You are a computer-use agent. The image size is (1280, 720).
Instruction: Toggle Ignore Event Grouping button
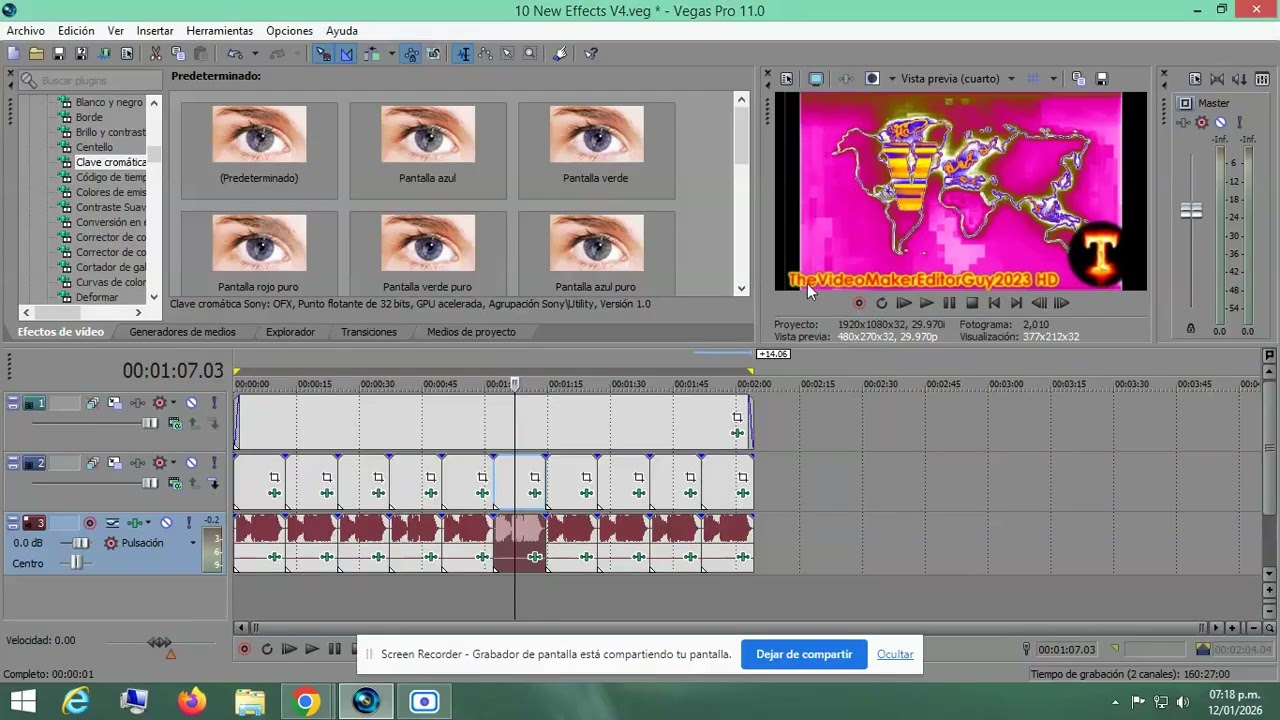coord(433,54)
